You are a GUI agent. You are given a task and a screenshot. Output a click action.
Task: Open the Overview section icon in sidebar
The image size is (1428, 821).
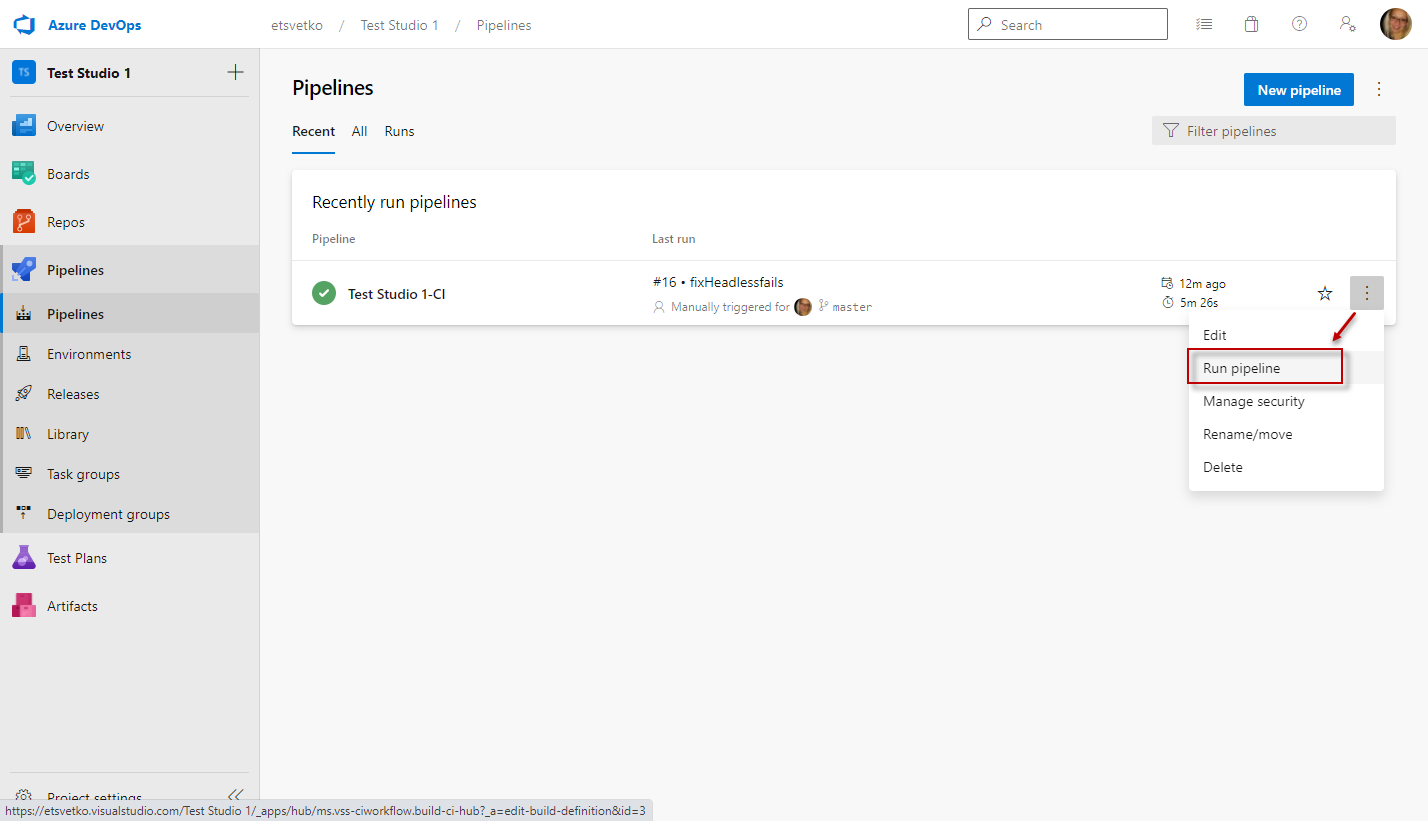pos(24,126)
